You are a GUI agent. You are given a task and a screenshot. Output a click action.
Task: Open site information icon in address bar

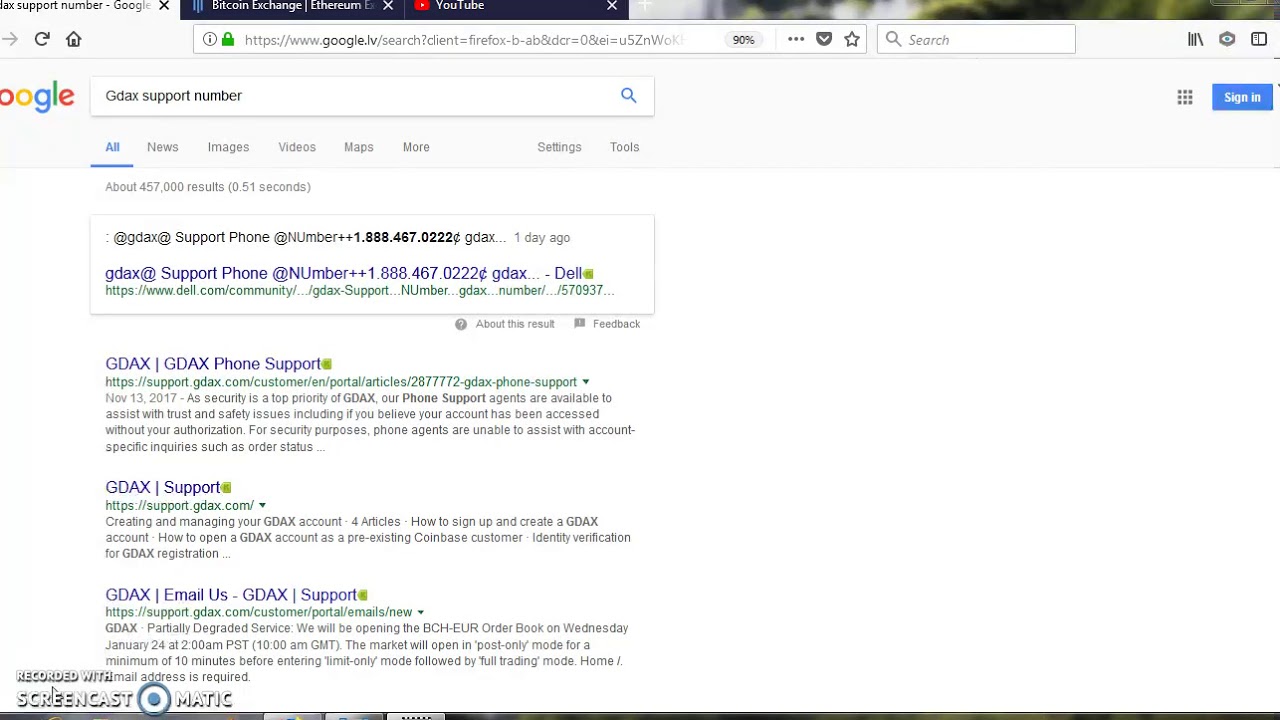(209, 39)
